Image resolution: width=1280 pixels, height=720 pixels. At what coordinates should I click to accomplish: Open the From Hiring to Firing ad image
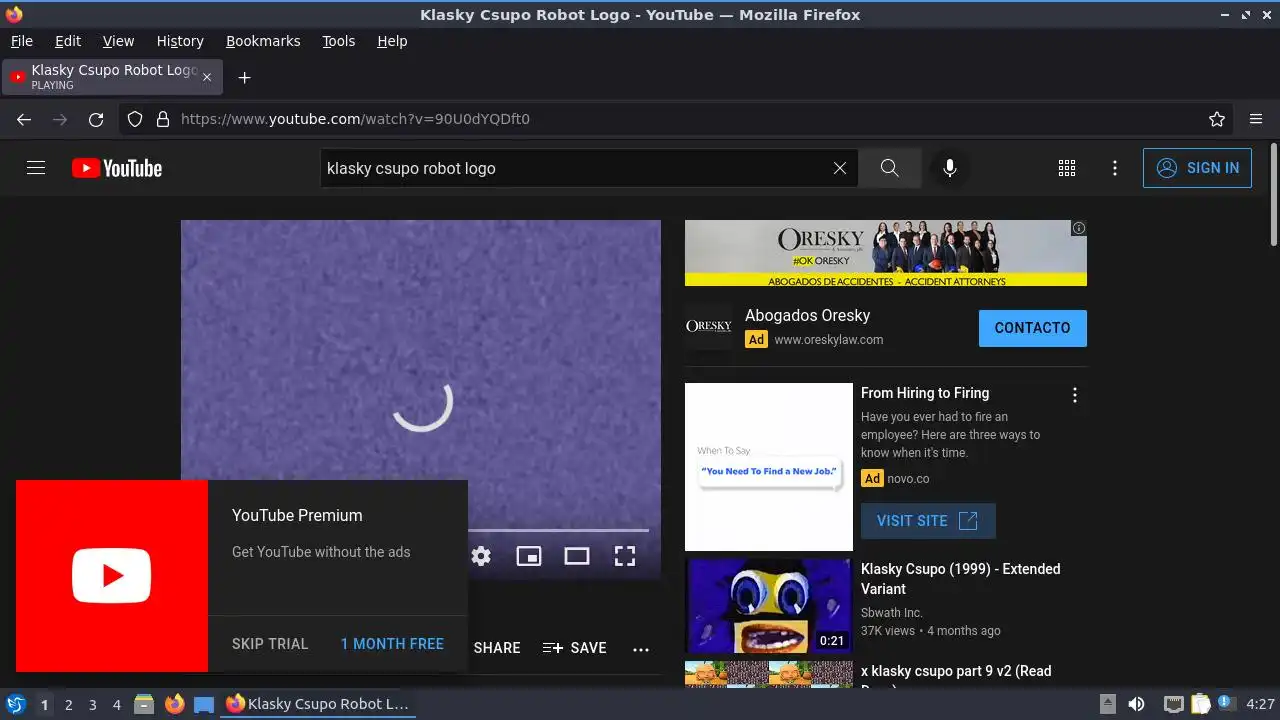pos(769,467)
